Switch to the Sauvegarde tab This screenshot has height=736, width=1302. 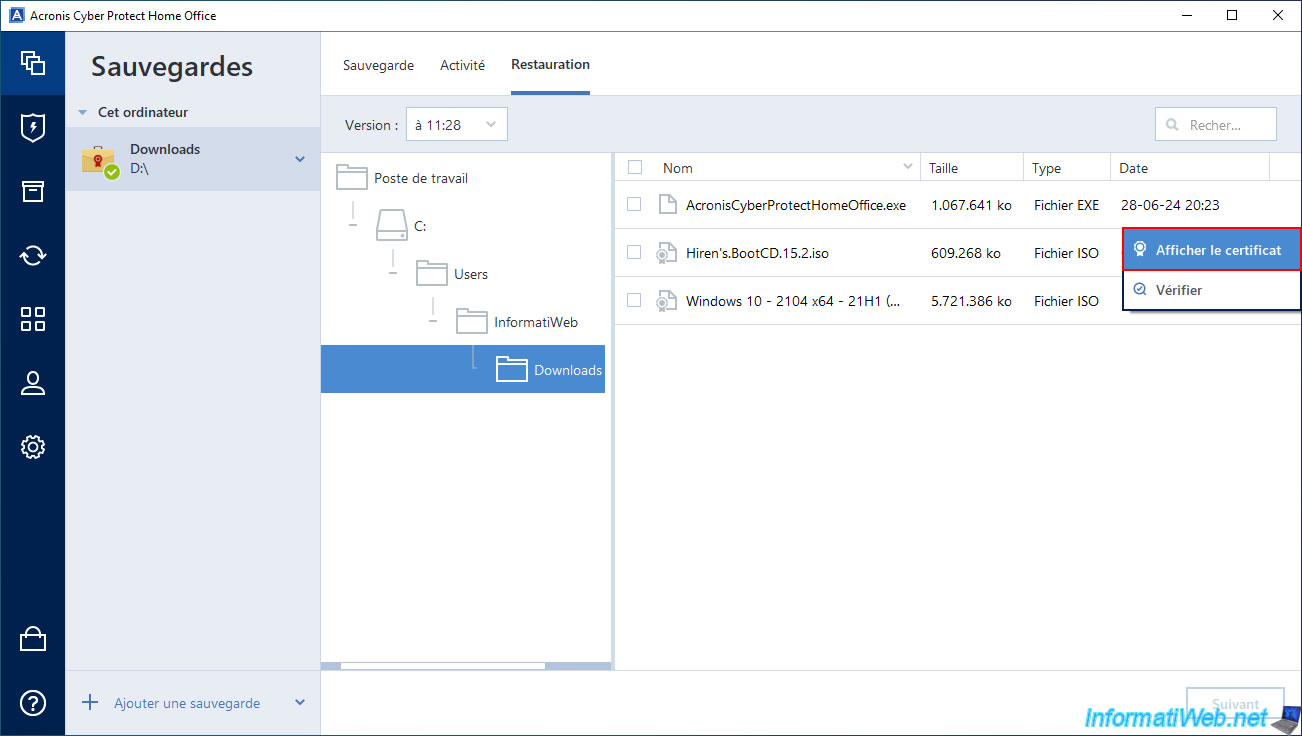coord(378,65)
